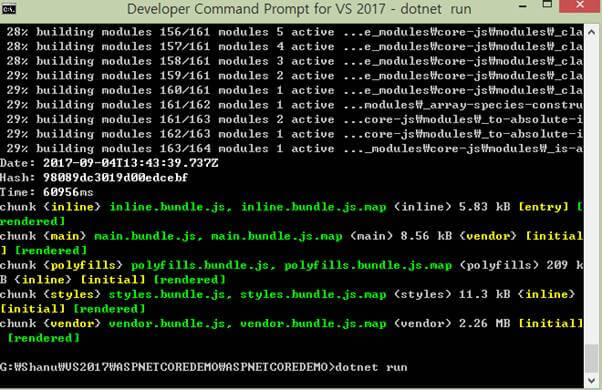Click the green 'inline.bundle.js' file name

click(167, 207)
